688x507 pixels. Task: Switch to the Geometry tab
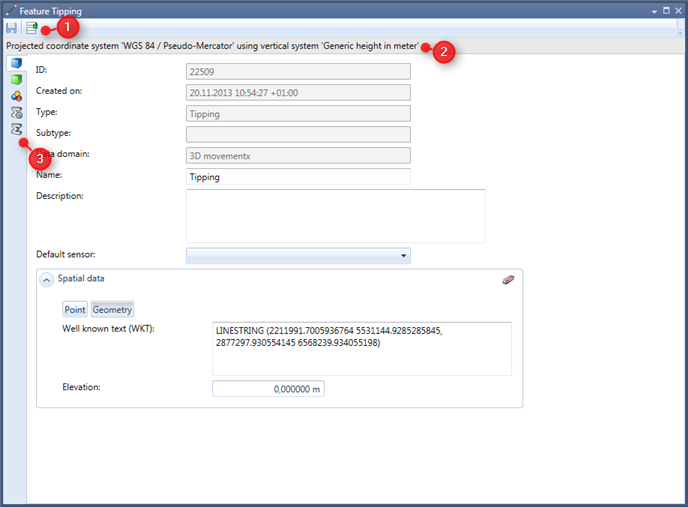[112, 310]
